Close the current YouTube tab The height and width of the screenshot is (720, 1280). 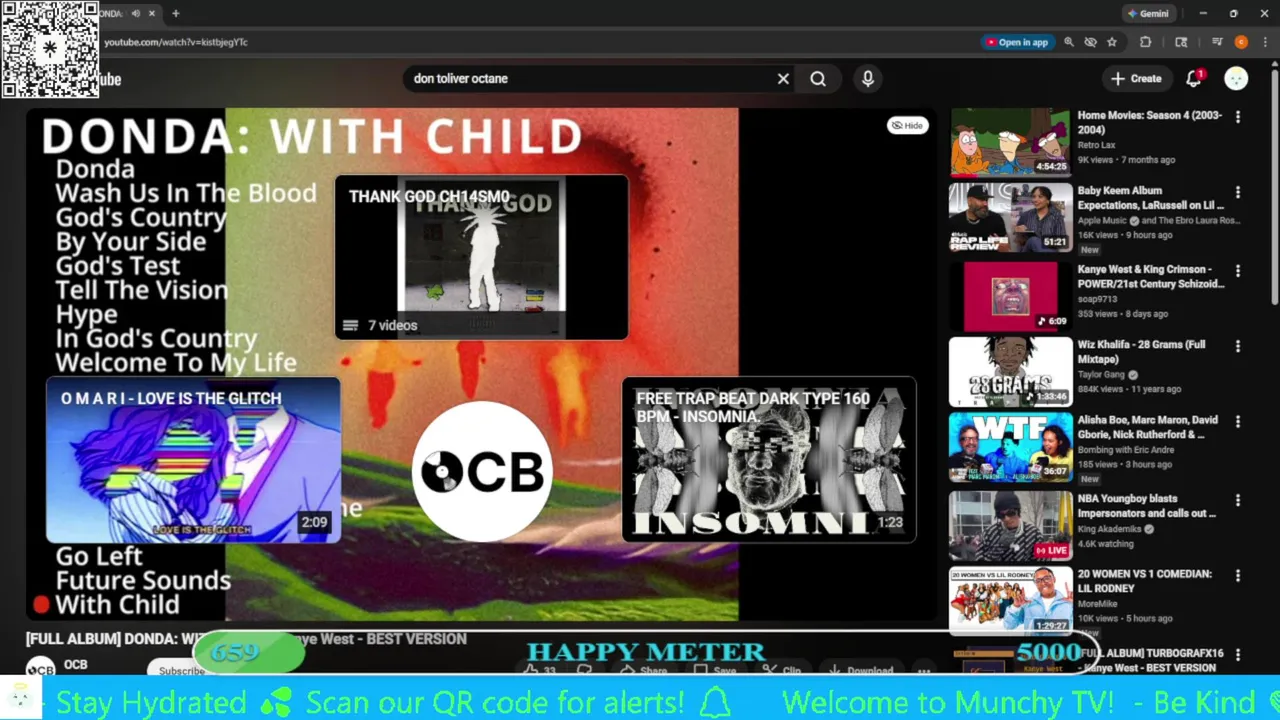tap(152, 14)
